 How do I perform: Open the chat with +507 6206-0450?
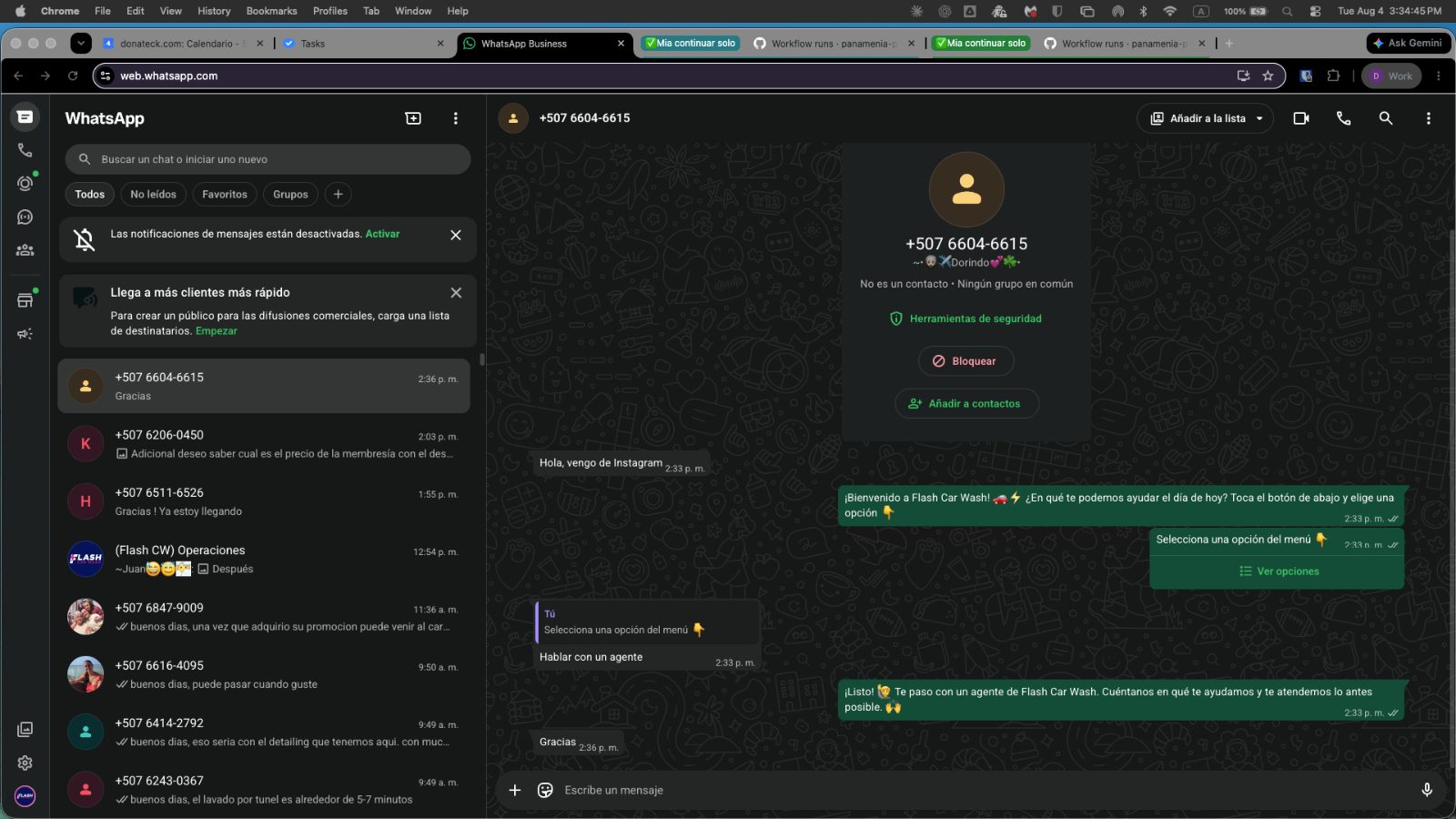[x=264, y=444]
